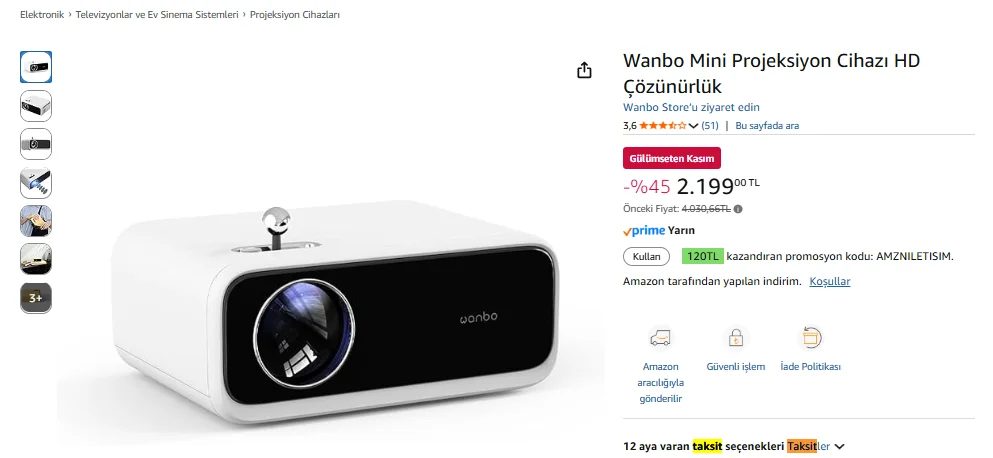Viewport: 993px width, 458px height.
Task: Go to Elektronik breadcrumb
Action: click(42, 15)
